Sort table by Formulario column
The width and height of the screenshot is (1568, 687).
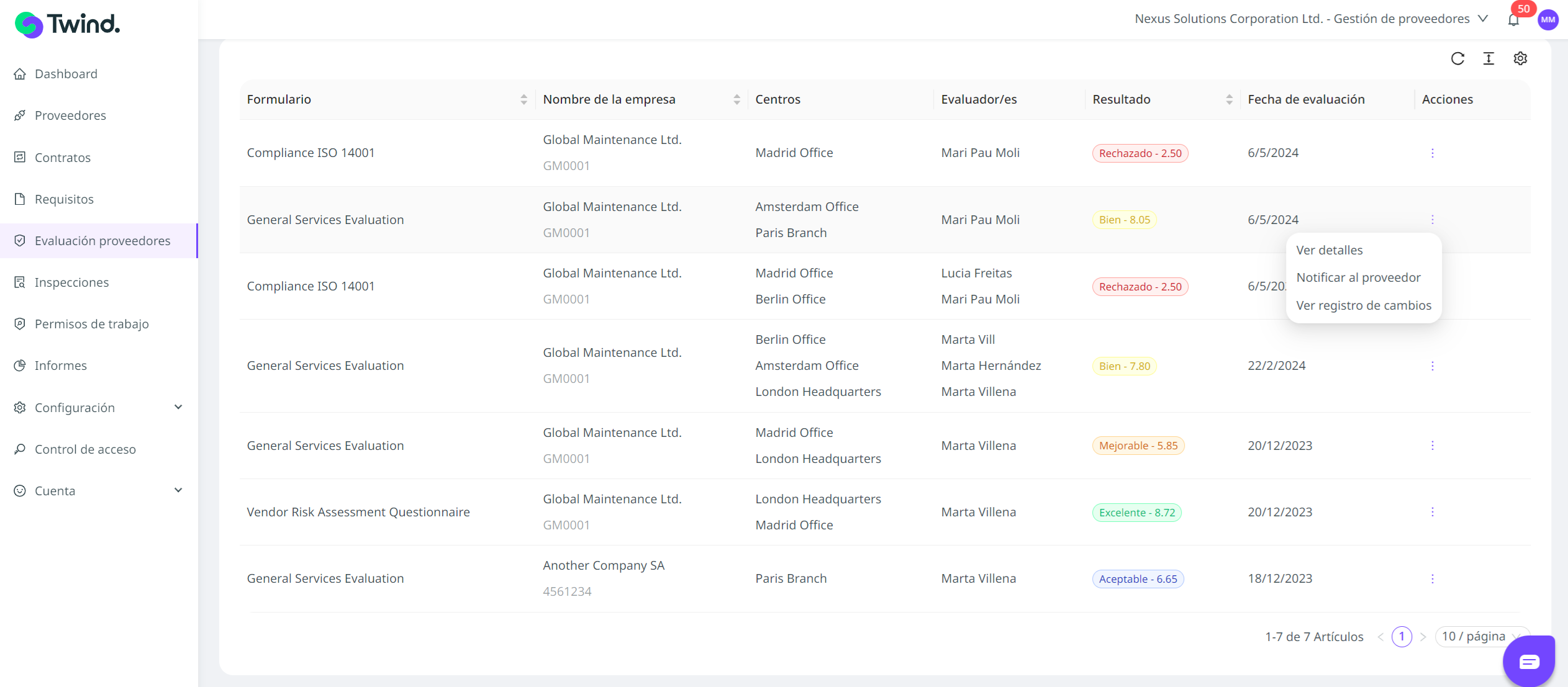(523, 99)
